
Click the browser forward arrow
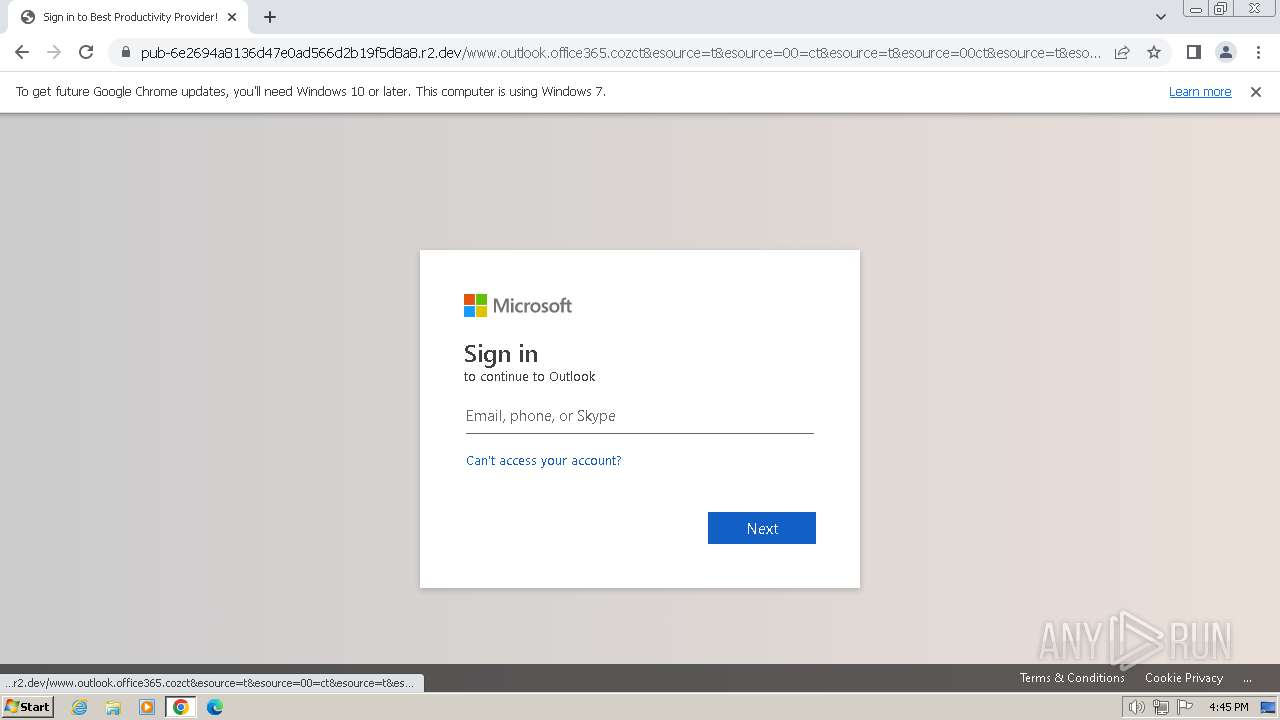54,52
